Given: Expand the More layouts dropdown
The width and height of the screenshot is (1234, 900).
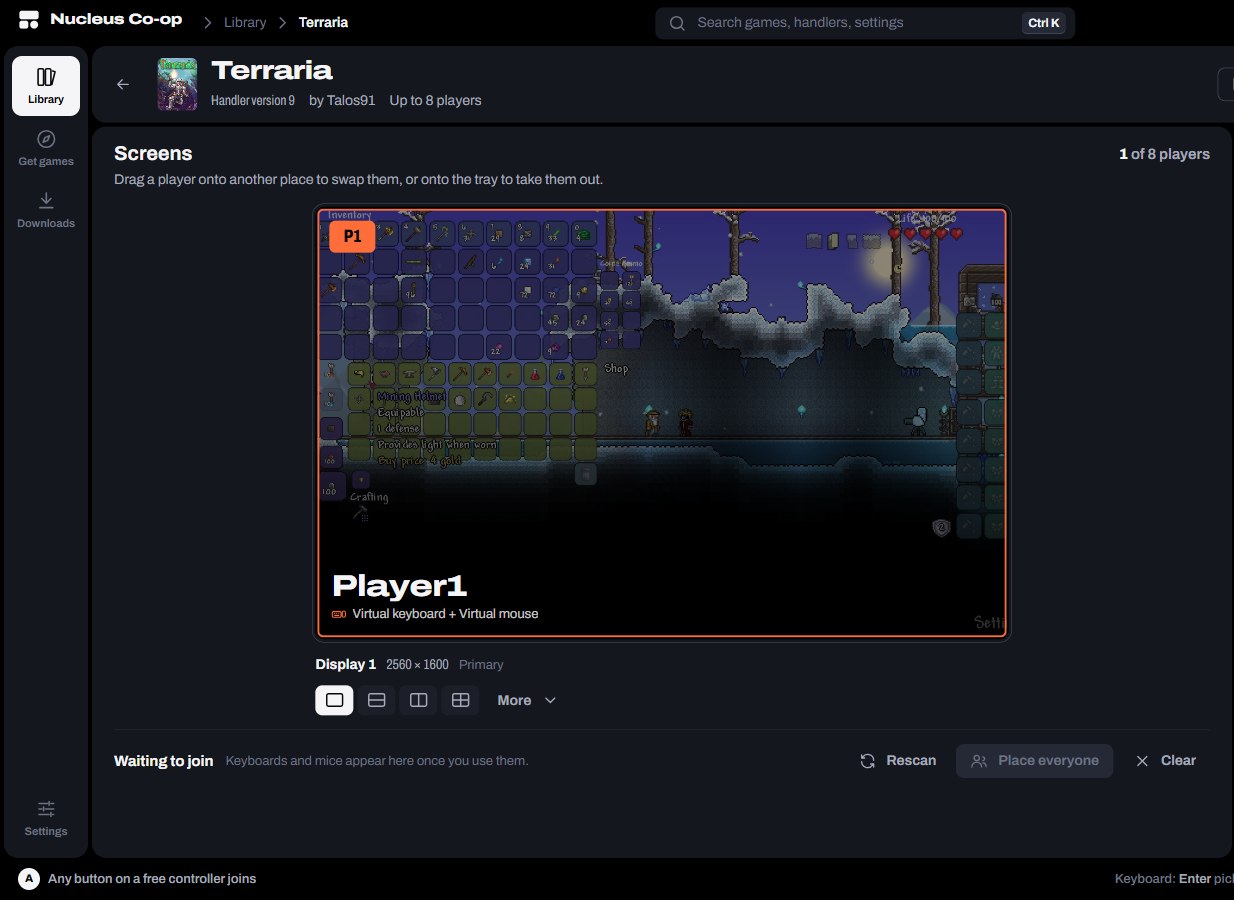Looking at the screenshot, I should coord(526,700).
